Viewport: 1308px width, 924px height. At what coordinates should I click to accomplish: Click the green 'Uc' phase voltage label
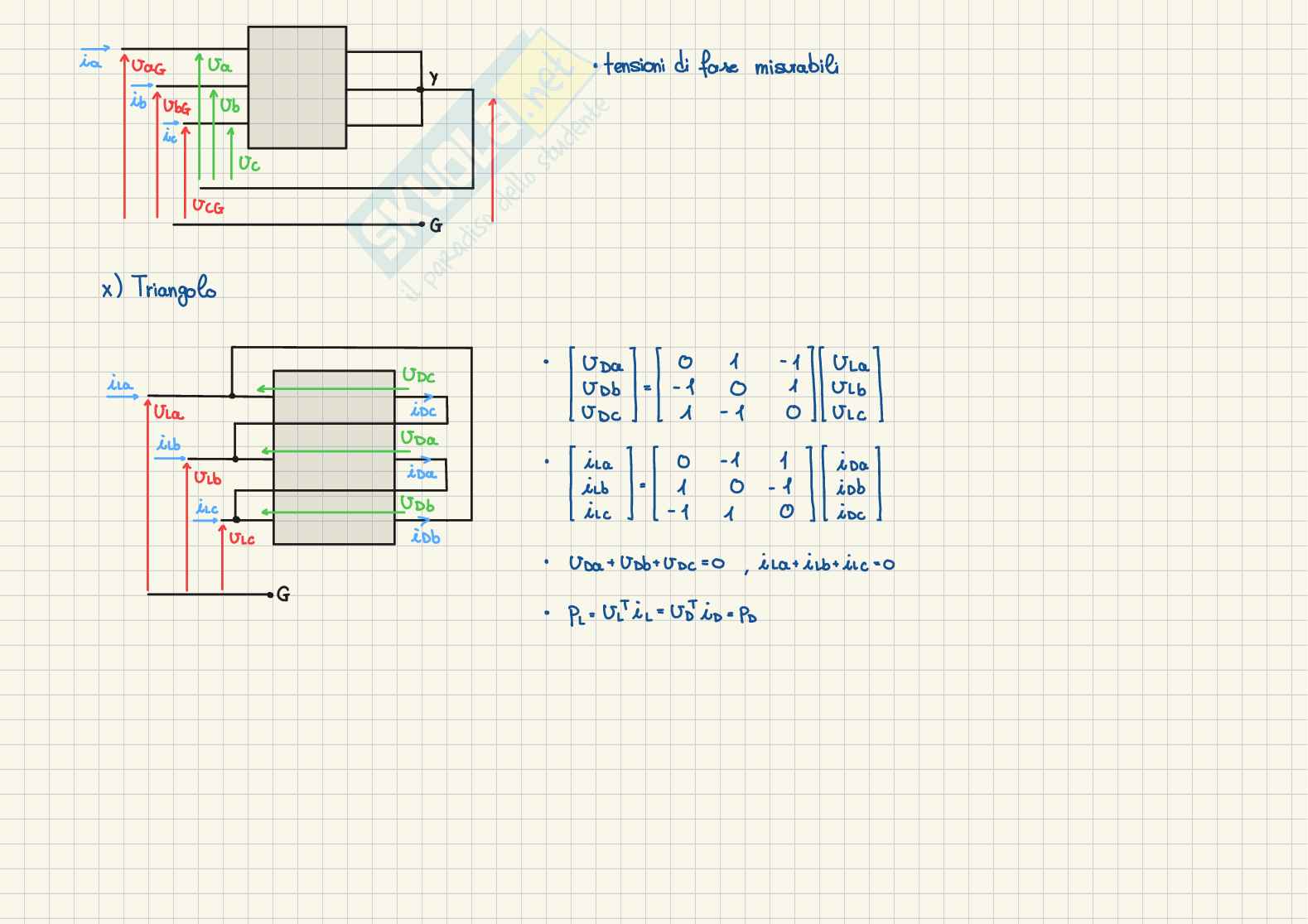(x=249, y=163)
